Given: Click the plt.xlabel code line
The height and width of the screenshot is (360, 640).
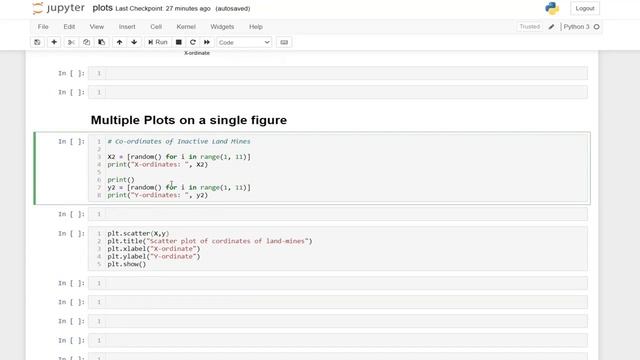Looking at the screenshot, I should [x=154, y=249].
